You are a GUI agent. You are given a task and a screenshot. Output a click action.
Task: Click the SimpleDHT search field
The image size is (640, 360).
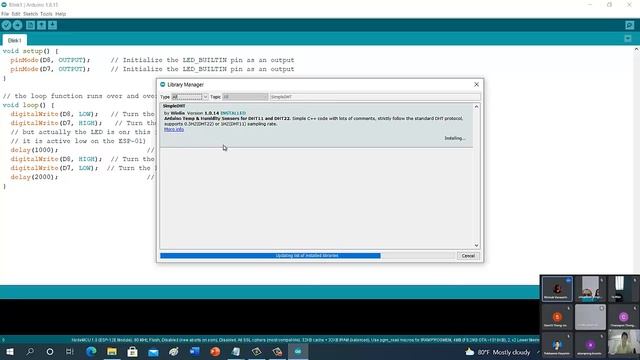pyautogui.click(x=375, y=97)
